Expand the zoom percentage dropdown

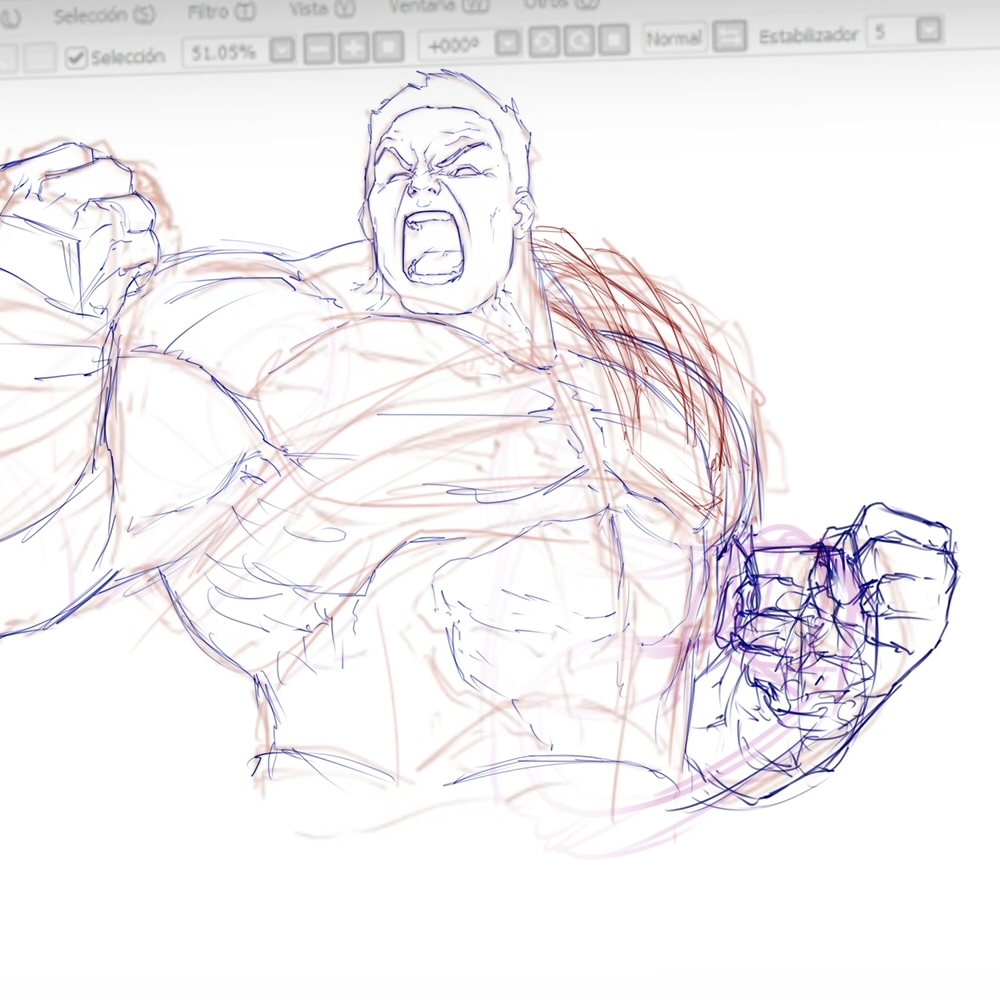[x=283, y=50]
